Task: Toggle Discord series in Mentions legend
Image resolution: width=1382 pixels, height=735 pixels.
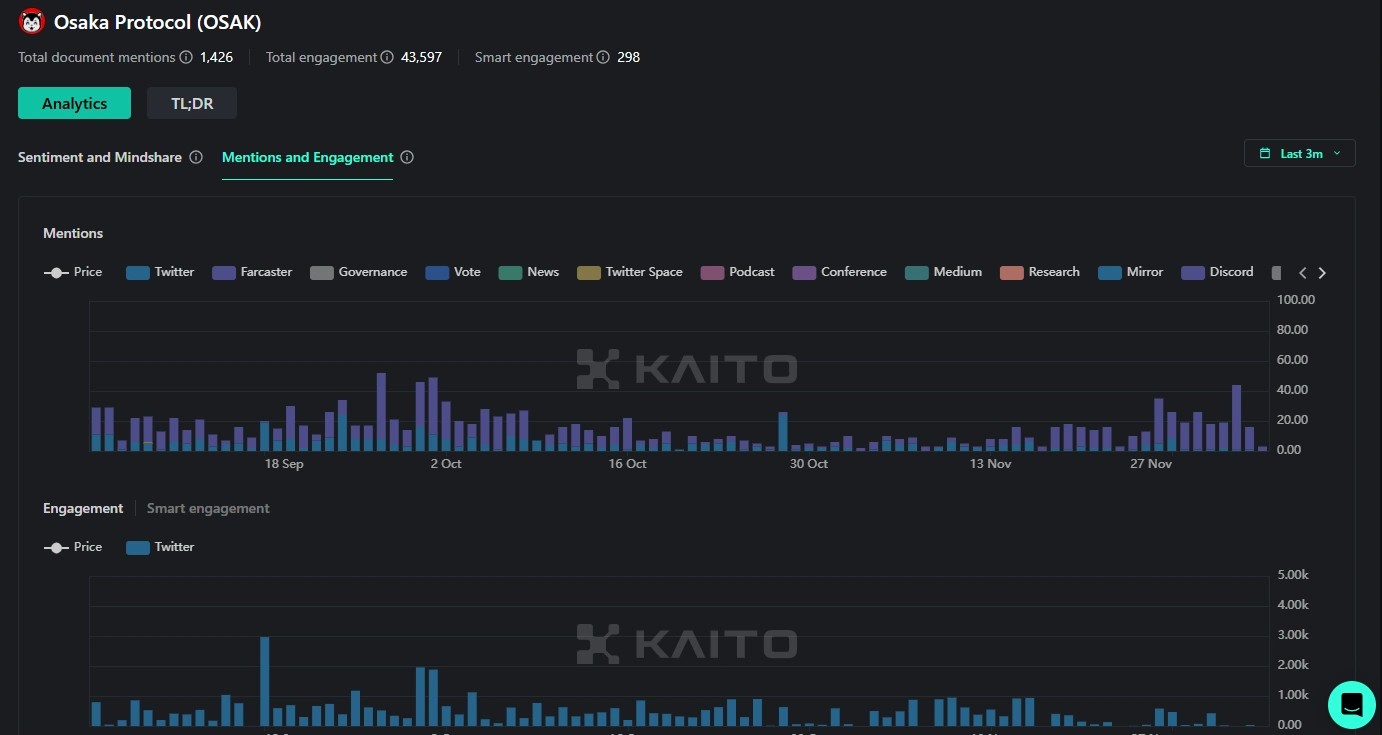Action: click(x=1217, y=272)
